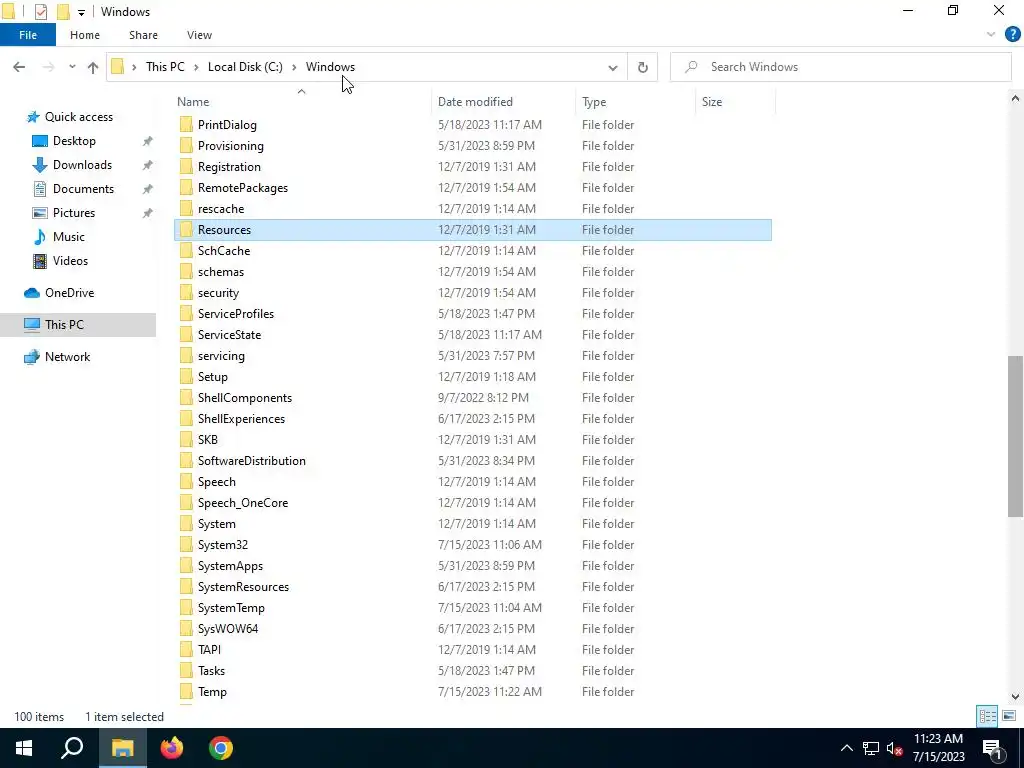Open Videos in the navigation pane
The width and height of the screenshot is (1024, 768).
[70, 261]
